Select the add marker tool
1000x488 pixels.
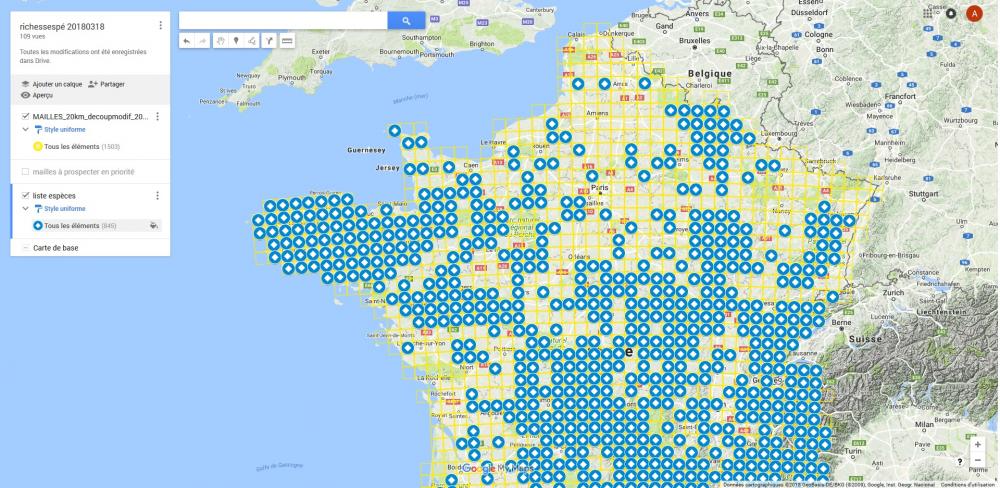(236, 41)
